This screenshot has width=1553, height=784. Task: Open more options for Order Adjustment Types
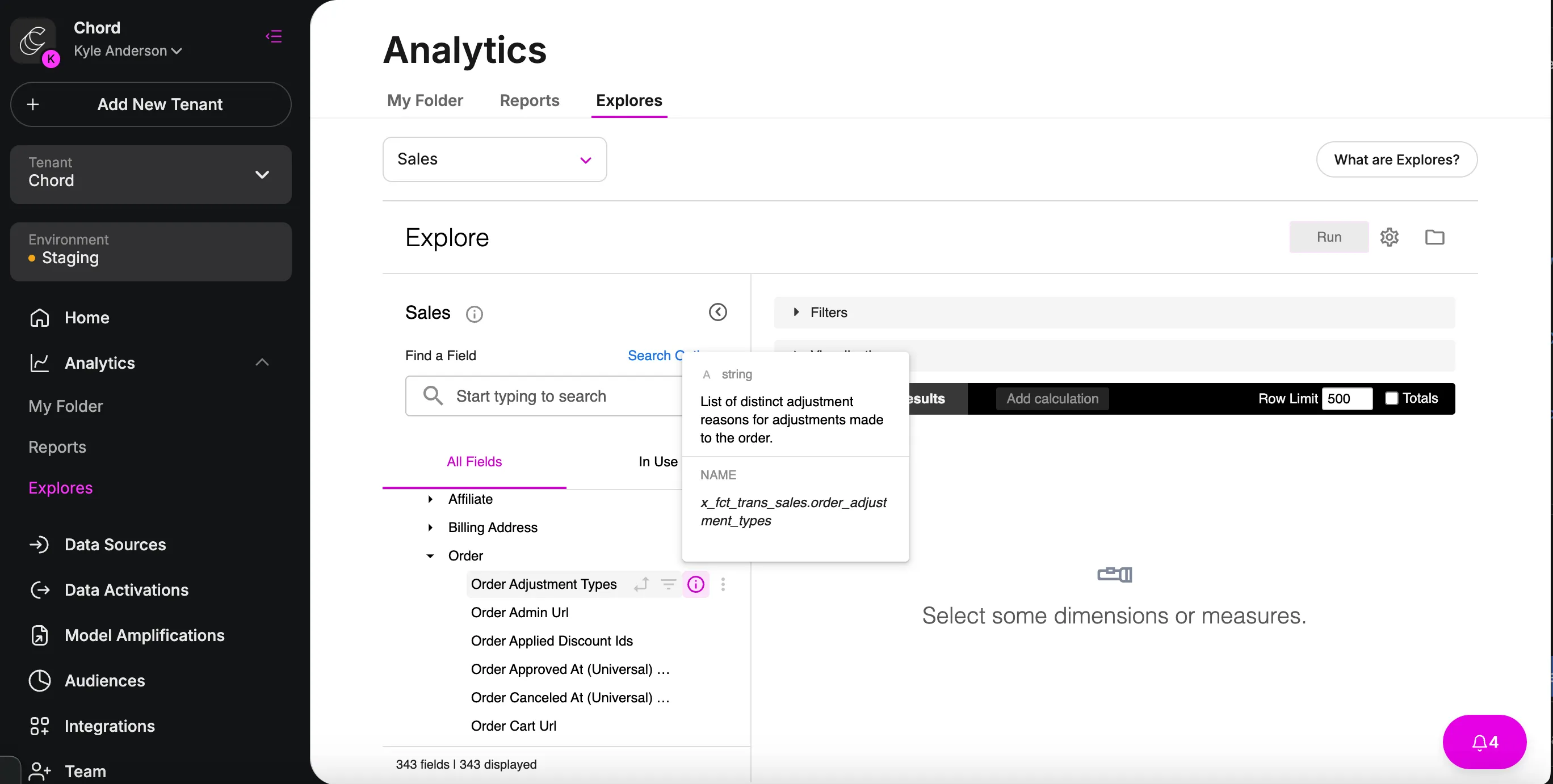723,584
